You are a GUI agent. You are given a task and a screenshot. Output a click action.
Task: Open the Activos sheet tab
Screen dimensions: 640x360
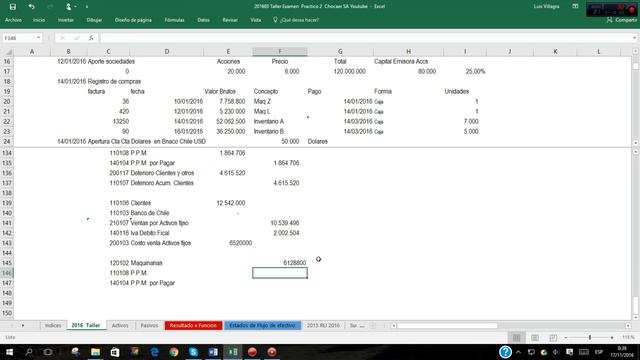pos(120,325)
